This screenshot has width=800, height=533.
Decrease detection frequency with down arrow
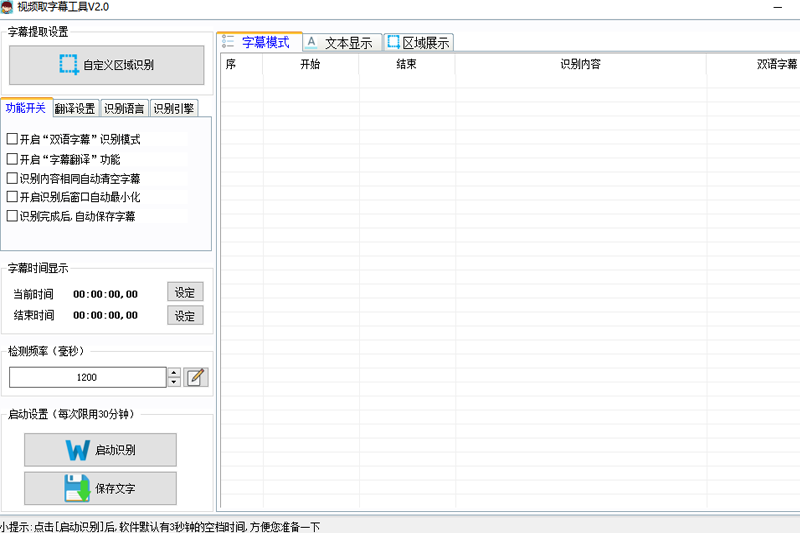(174, 382)
